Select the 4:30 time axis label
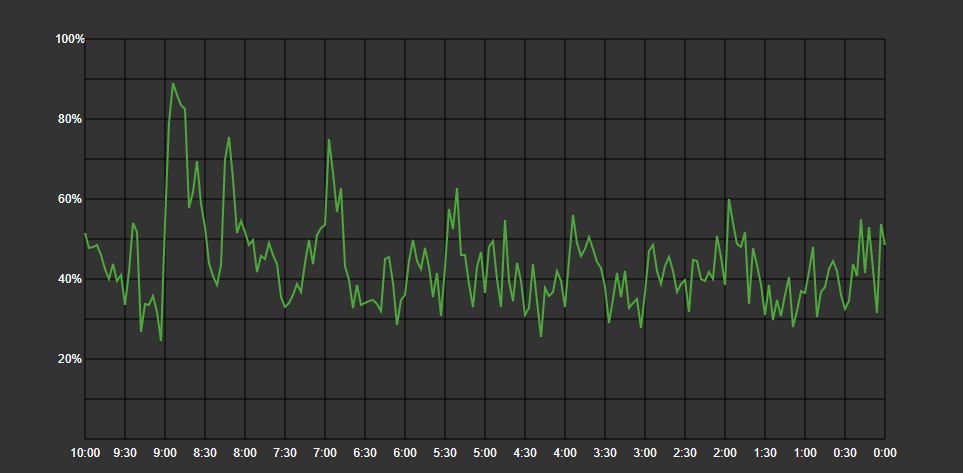 525,453
